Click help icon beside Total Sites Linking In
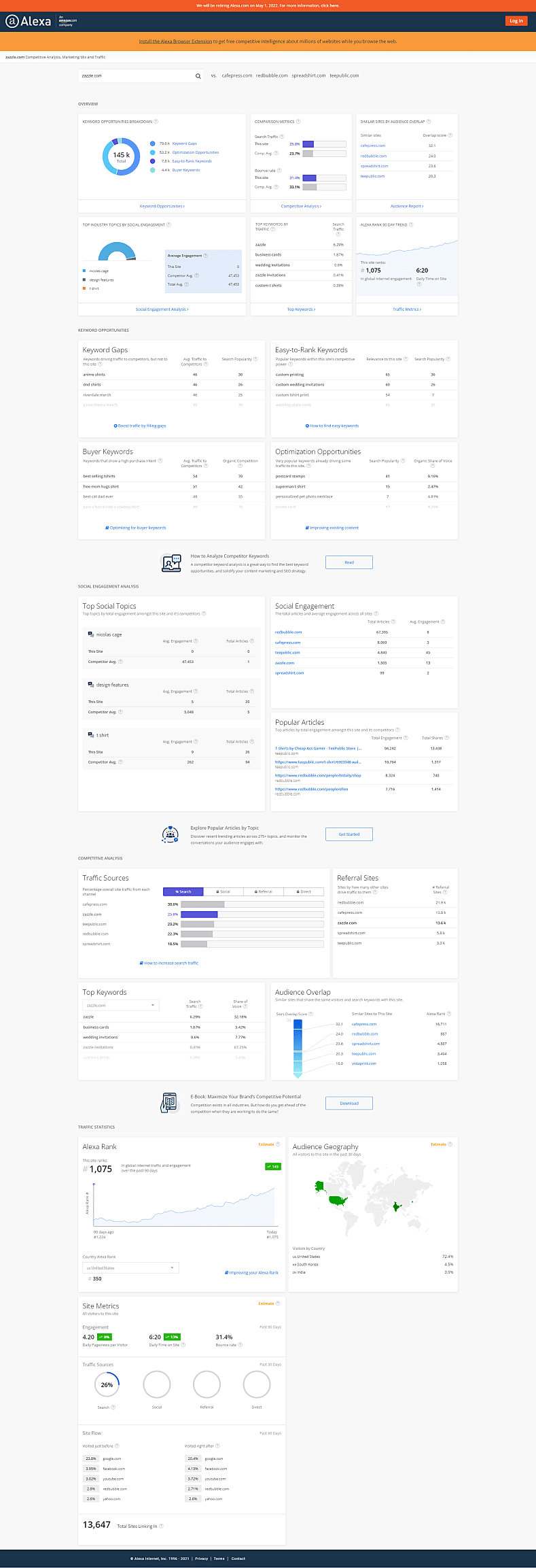 click(x=160, y=1527)
